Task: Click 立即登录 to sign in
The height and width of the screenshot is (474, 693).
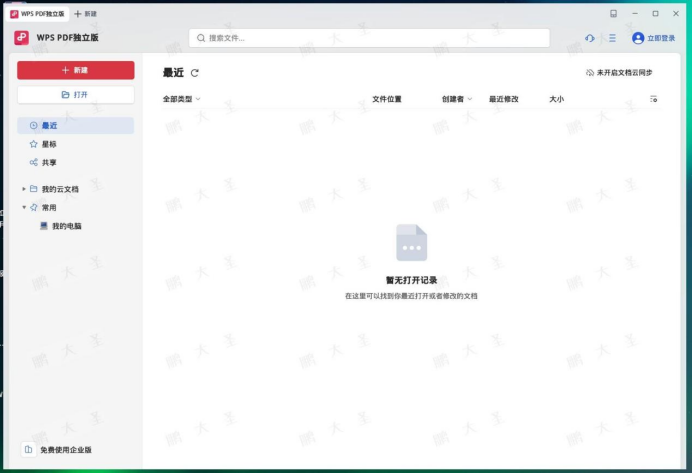Action: pos(661,38)
